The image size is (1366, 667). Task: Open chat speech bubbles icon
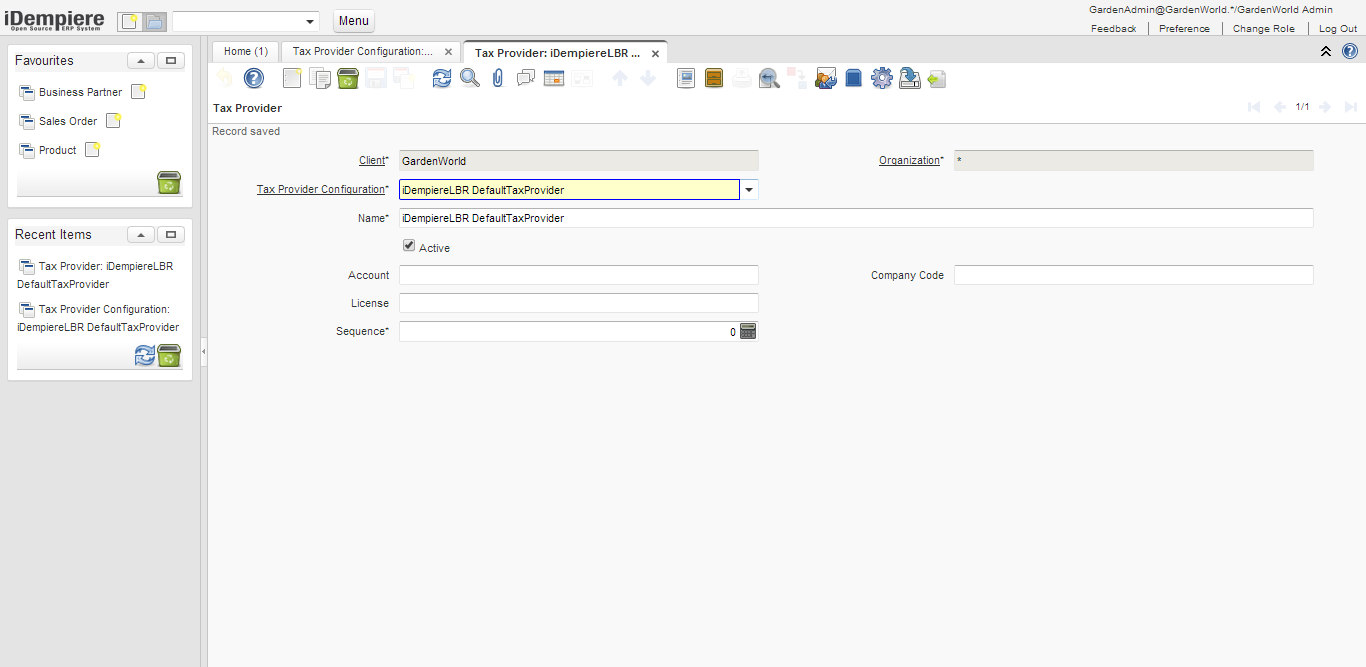point(526,78)
